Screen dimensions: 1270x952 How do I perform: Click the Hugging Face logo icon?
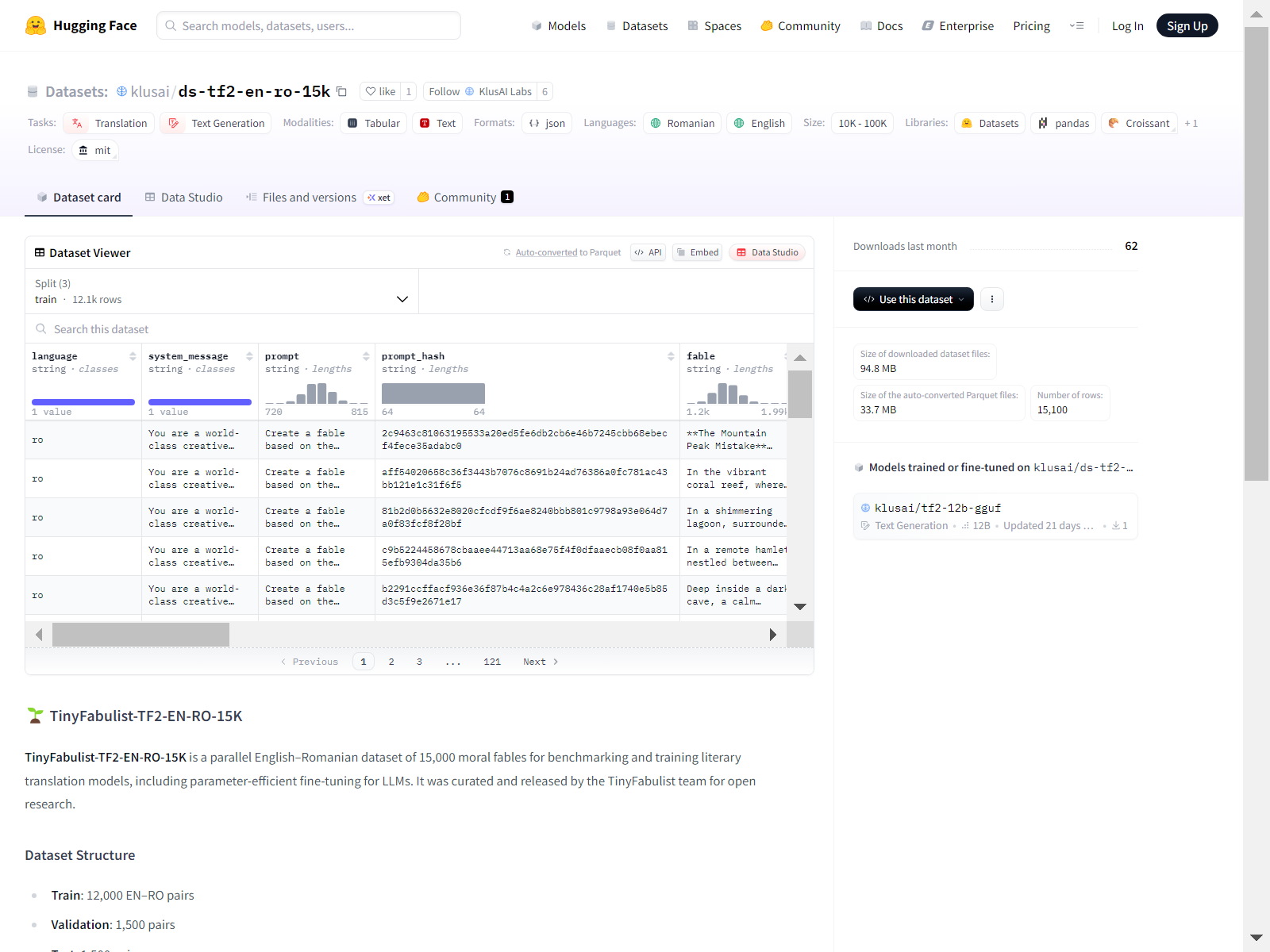pos(35,25)
